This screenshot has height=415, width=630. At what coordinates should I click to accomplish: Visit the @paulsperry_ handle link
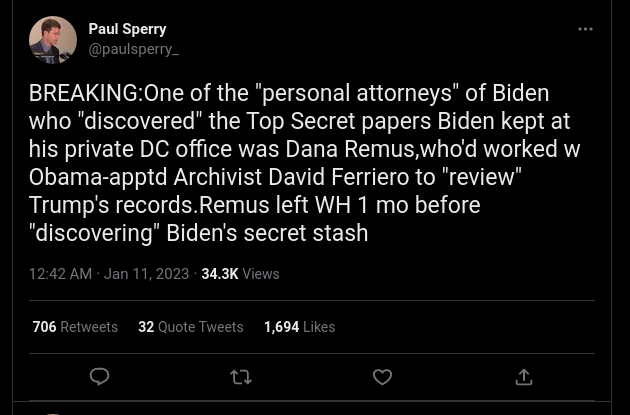(133, 49)
